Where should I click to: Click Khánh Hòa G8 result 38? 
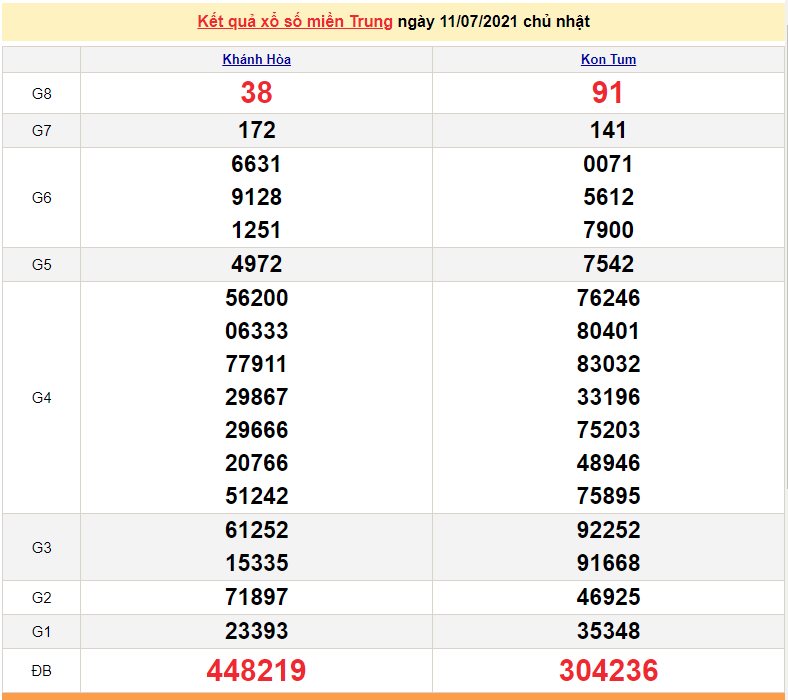click(x=256, y=93)
